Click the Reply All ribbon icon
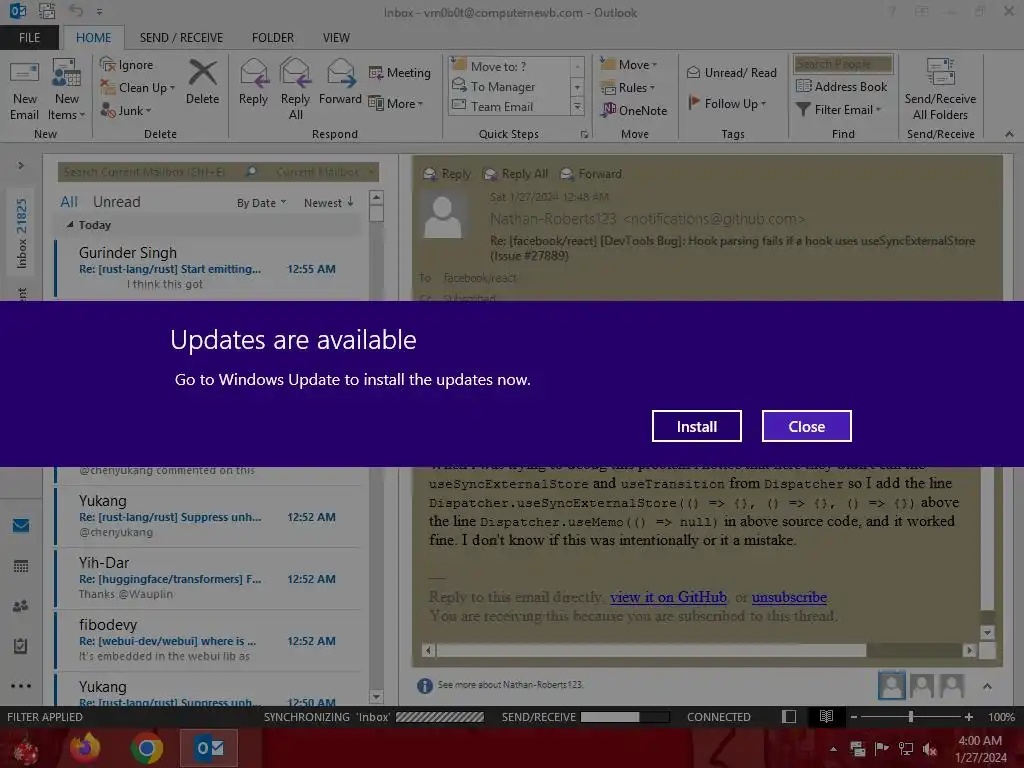Viewport: 1024px width, 768px height. (295, 73)
